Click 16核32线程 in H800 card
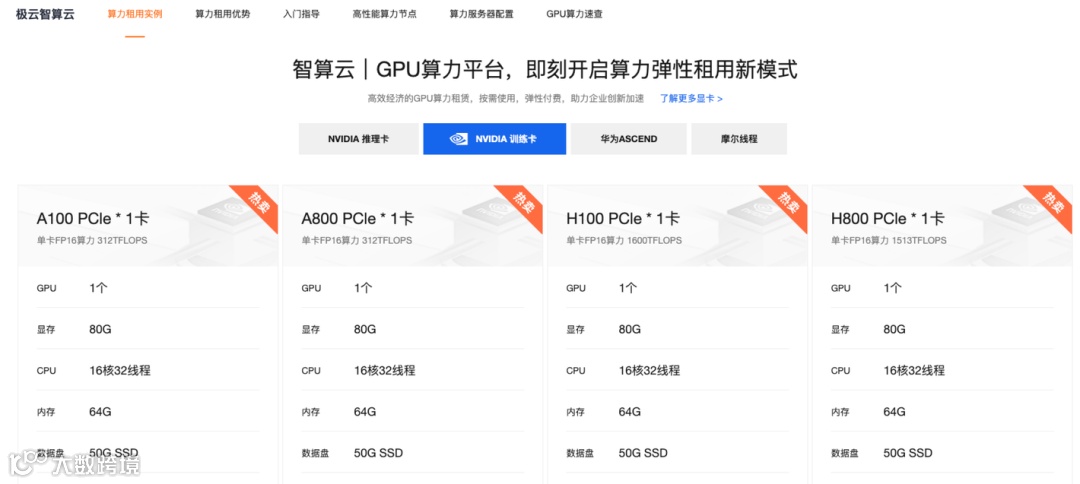The height and width of the screenshot is (484, 1080). [914, 370]
